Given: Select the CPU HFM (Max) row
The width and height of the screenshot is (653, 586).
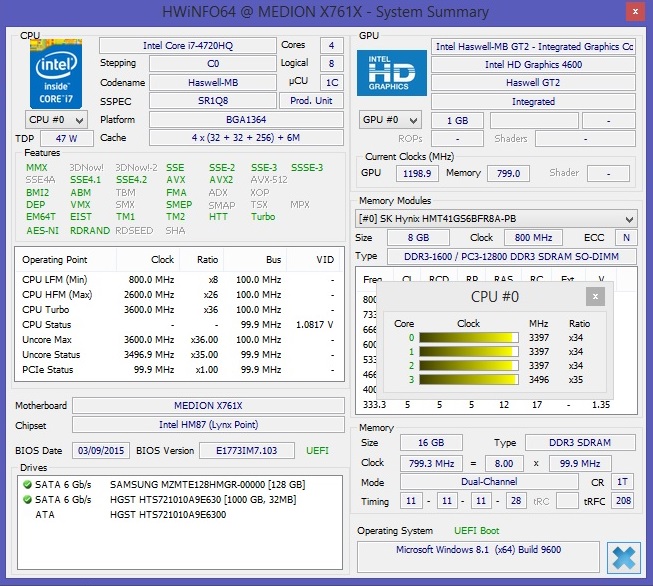Looking at the screenshot, I should (179, 294).
